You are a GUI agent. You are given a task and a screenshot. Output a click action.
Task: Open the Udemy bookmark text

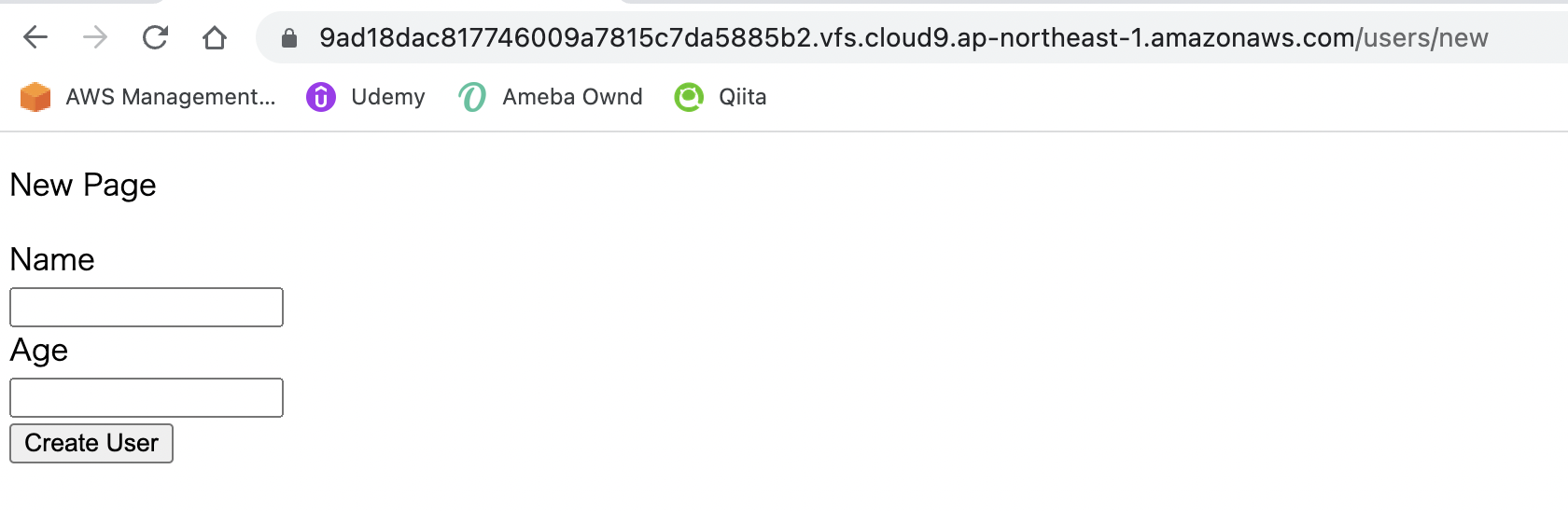388,97
